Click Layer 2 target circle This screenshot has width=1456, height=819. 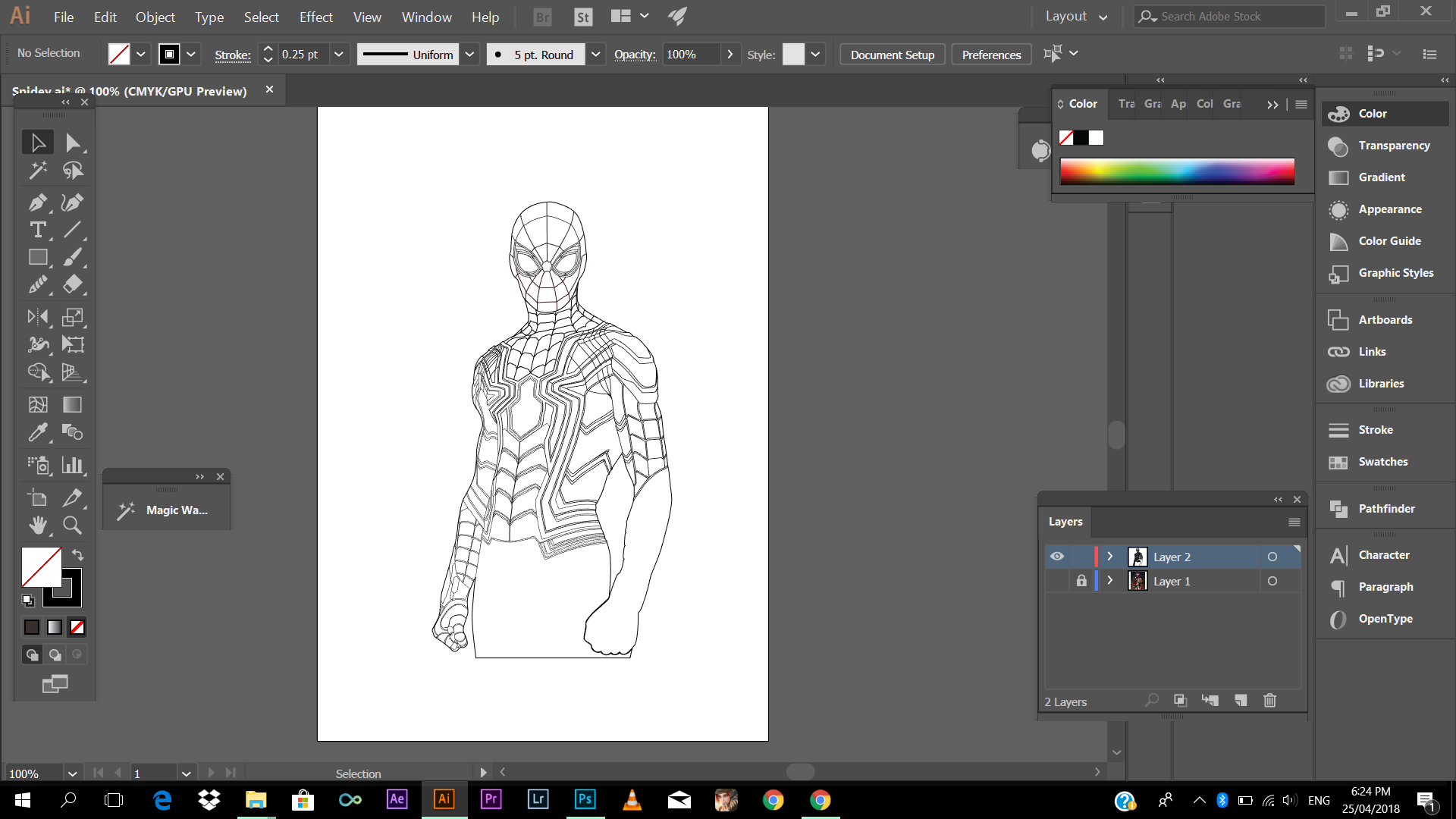[x=1272, y=557]
